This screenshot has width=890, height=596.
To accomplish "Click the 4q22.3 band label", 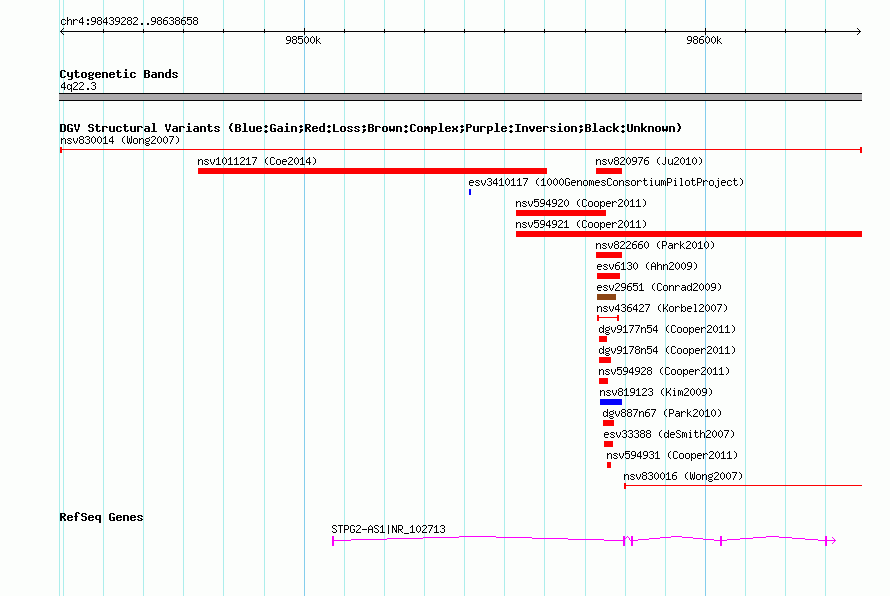I will 78,86.
